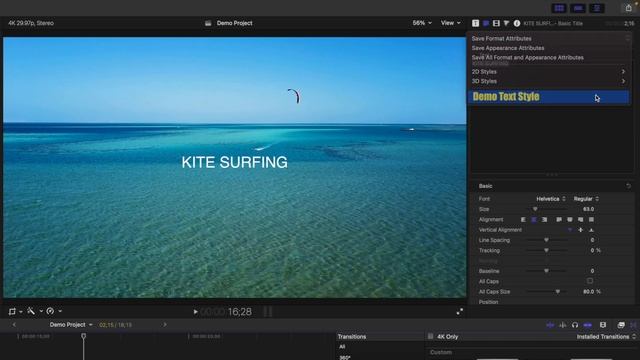This screenshot has height=360, width=640.
Task: Enter full-screen viewer with expand arrows
Action: 460,311
